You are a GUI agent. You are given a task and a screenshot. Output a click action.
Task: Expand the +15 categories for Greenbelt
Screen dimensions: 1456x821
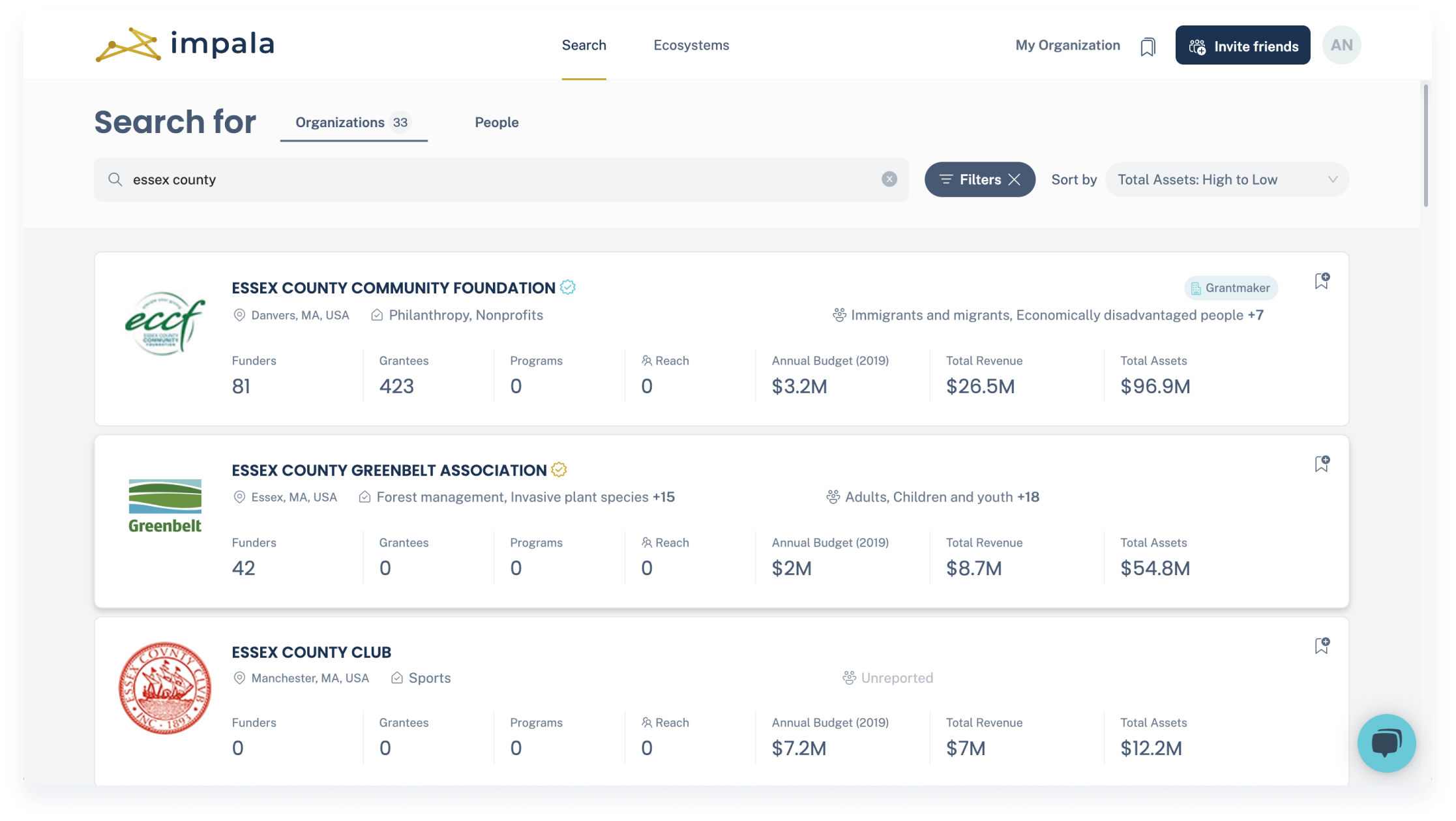pos(663,497)
